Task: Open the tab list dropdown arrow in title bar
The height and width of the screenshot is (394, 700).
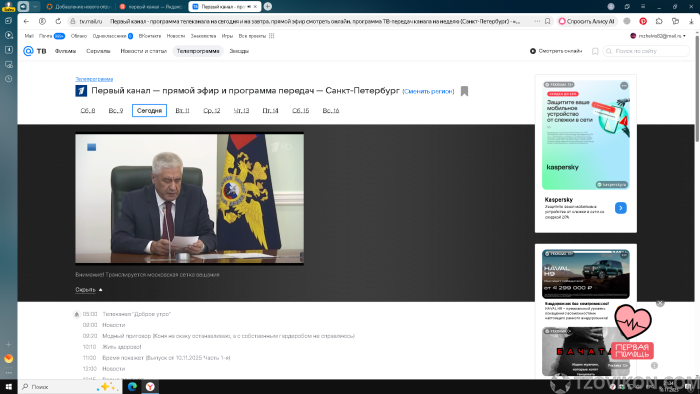Action: pos(35,6)
